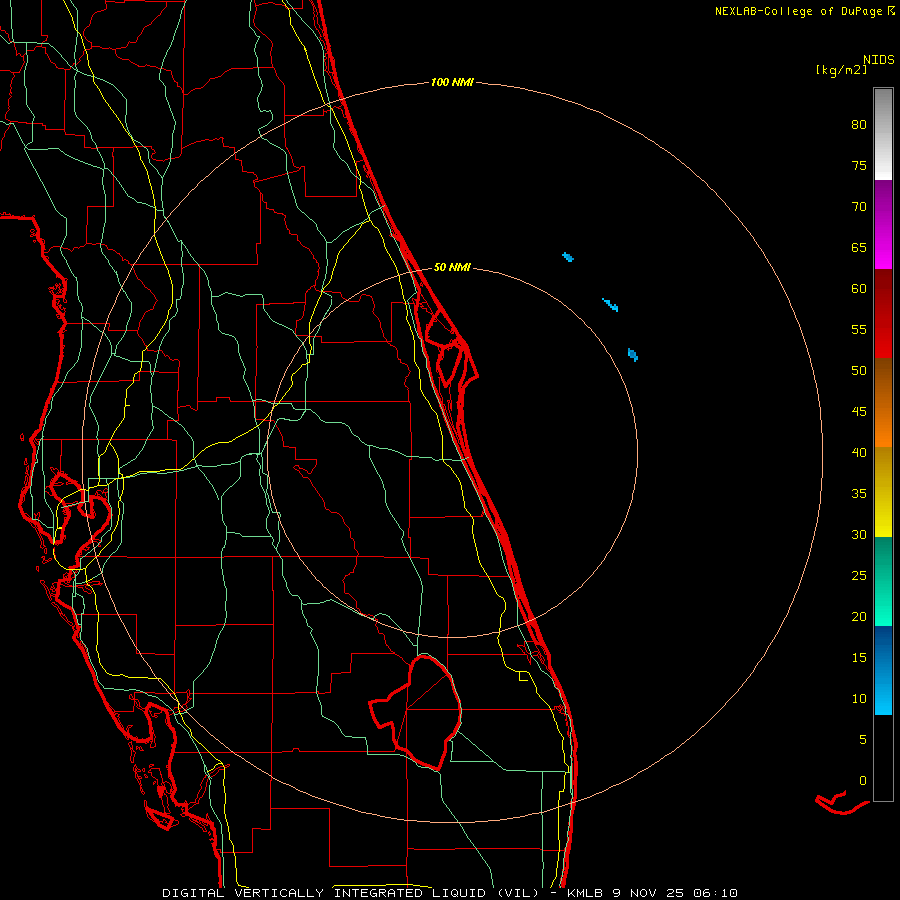Select the magenta segment of the color scale

coord(883,224)
